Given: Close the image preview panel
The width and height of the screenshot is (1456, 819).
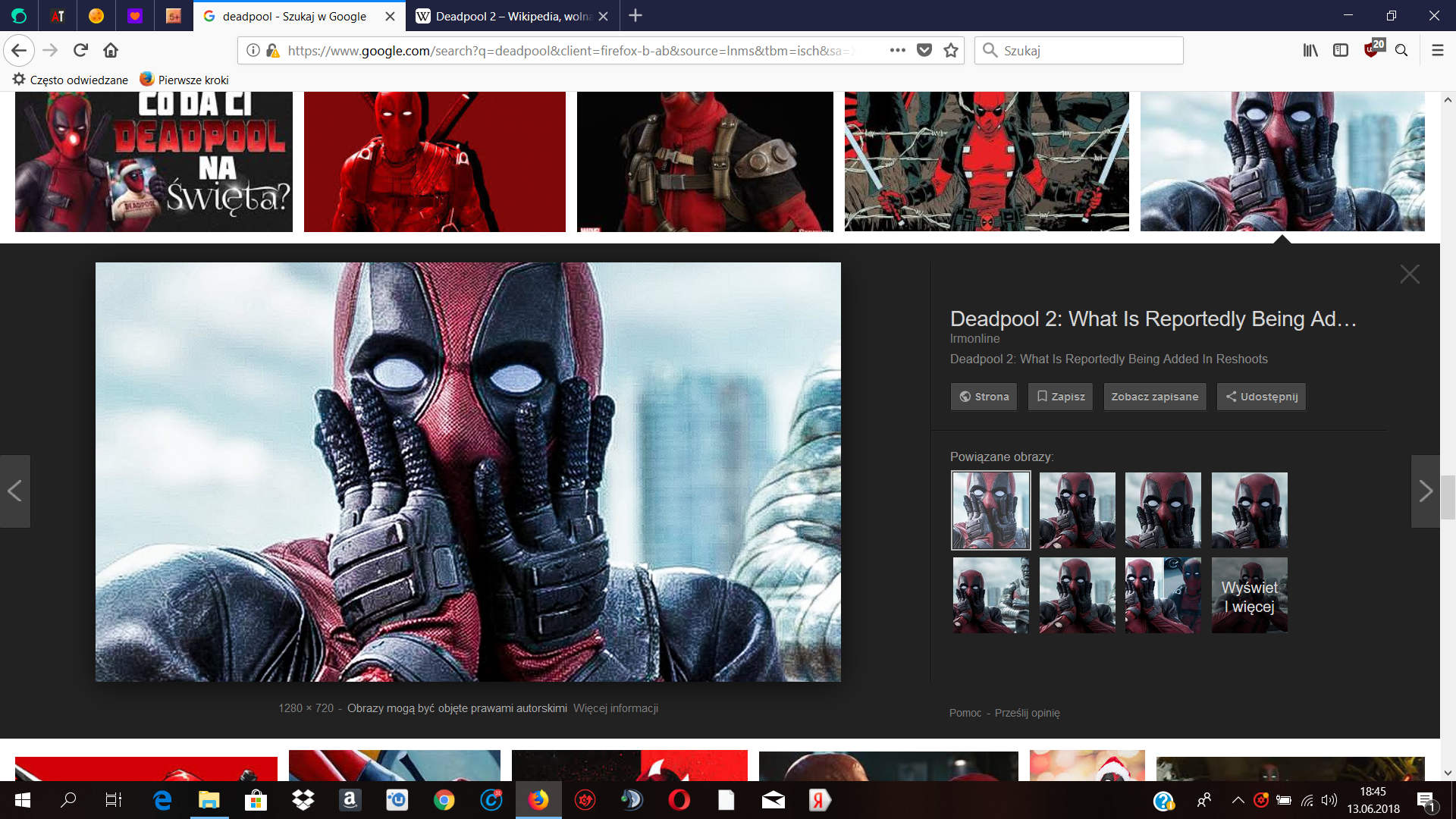Looking at the screenshot, I should [x=1410, y=274].
